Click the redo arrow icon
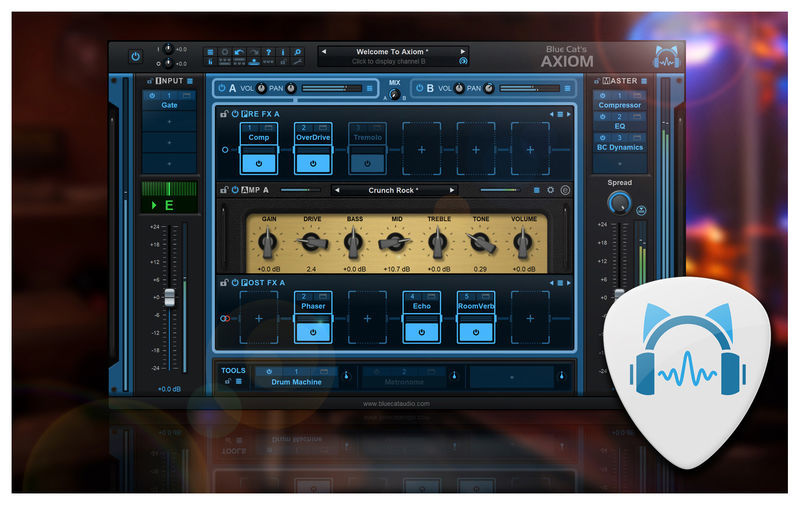800x506 pixels. click(x=254, y=52)
